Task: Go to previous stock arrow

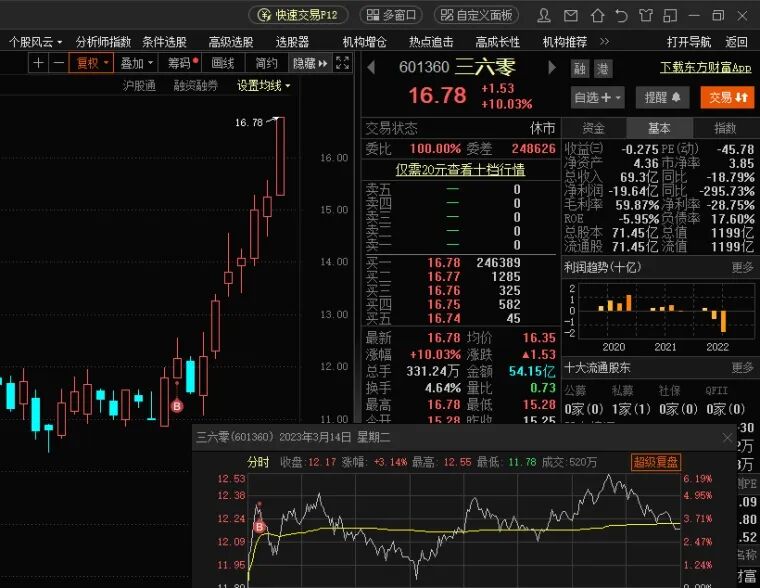Action: click(x=371, y=67)
